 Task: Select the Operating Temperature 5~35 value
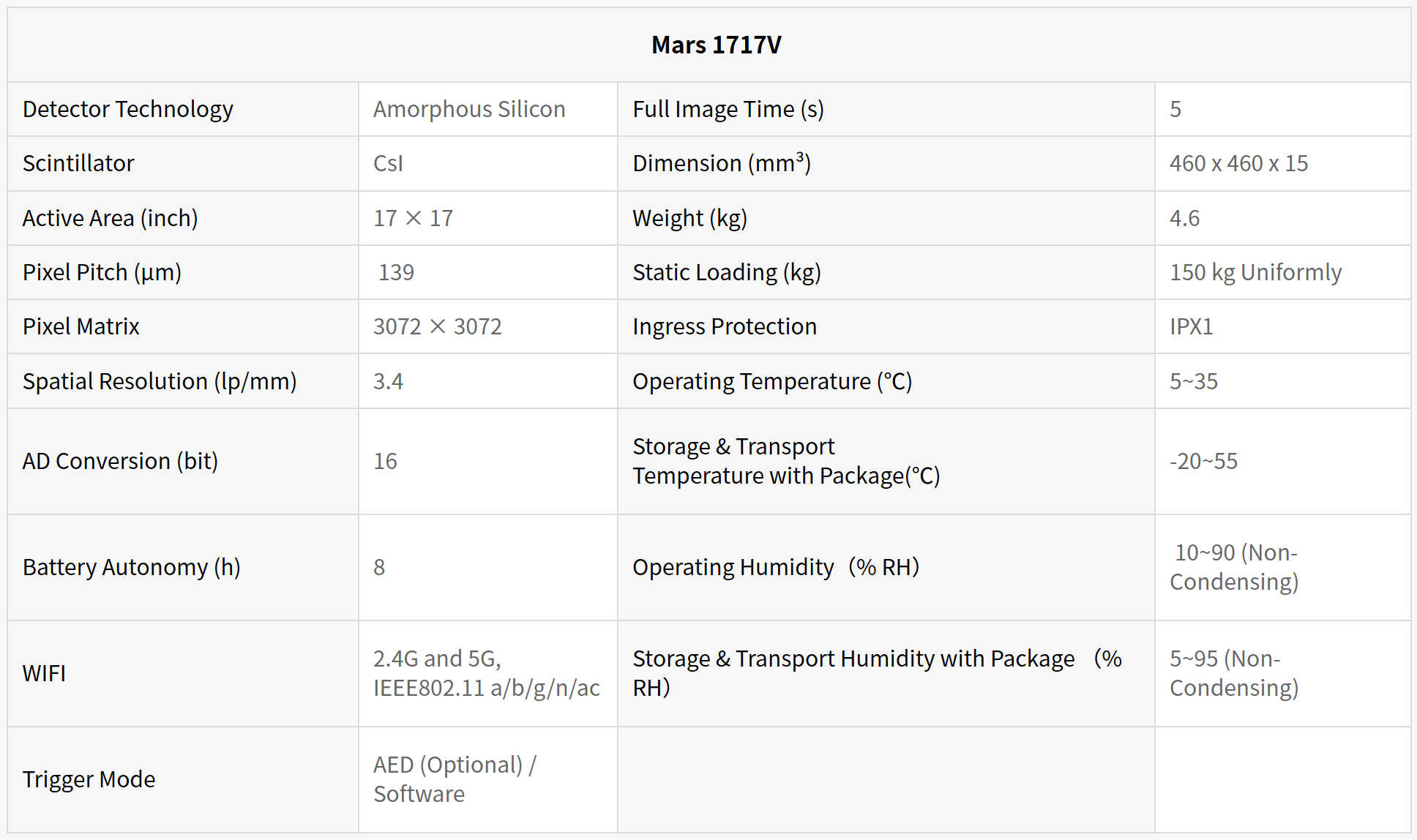click(1193, 381)
